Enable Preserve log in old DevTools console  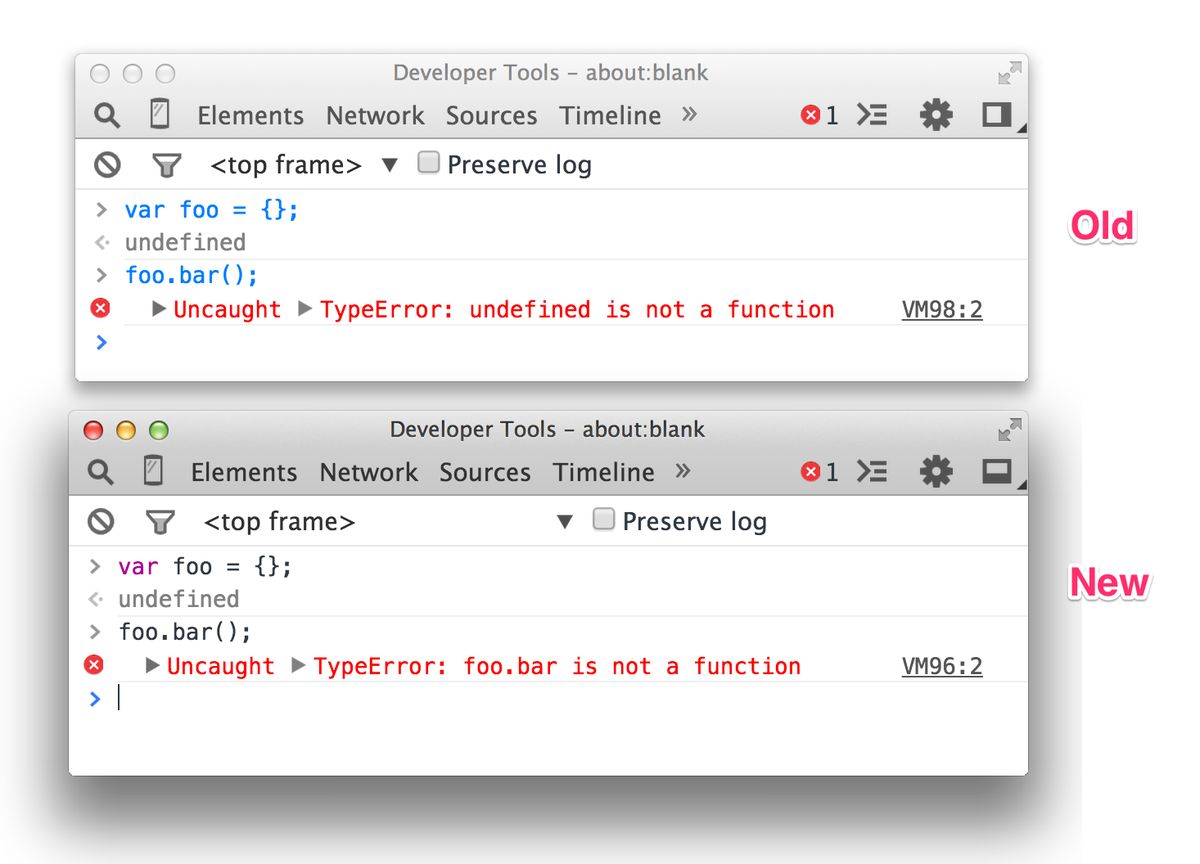click(429, 163)
